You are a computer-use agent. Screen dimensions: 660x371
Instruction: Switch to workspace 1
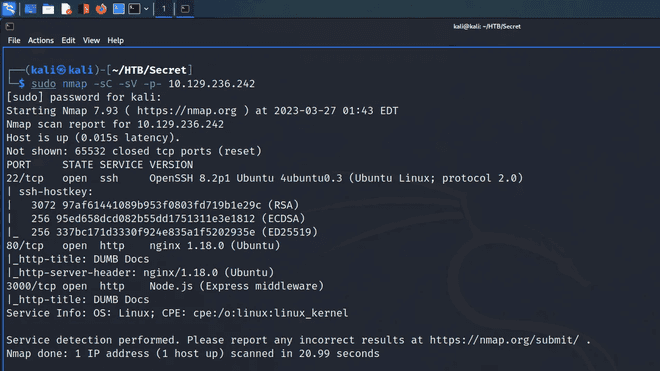164,9
